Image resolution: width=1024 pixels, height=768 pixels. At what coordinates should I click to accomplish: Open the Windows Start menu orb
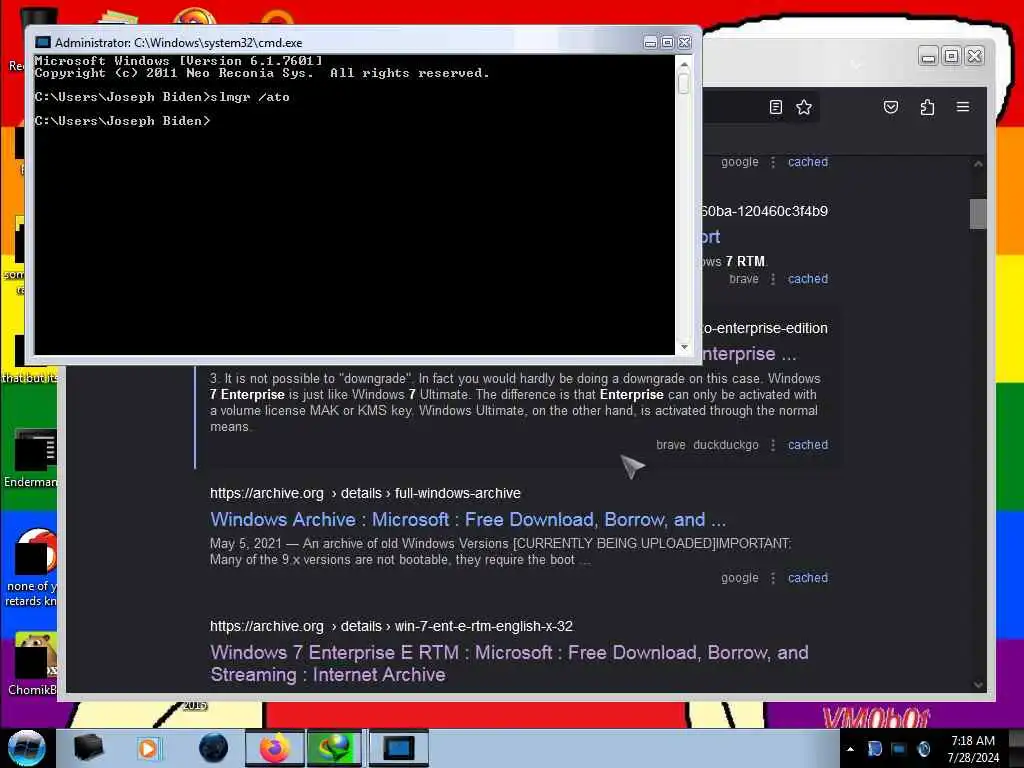pyautogui.click(x=26, y=748)
